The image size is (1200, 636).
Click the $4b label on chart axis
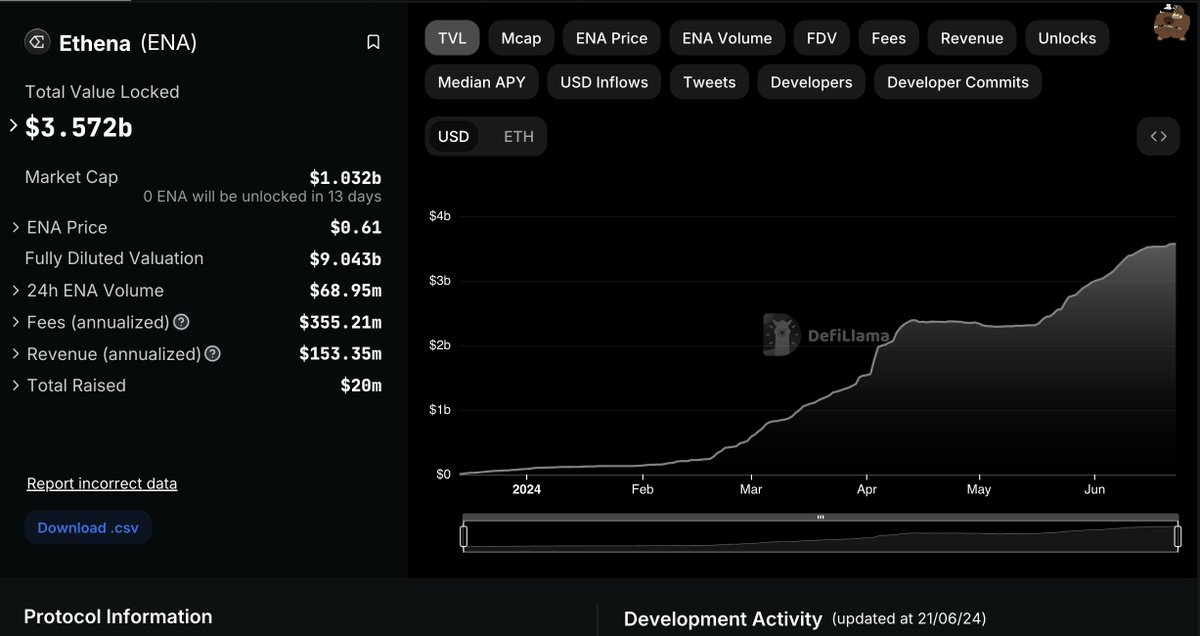tap(441, 217)
